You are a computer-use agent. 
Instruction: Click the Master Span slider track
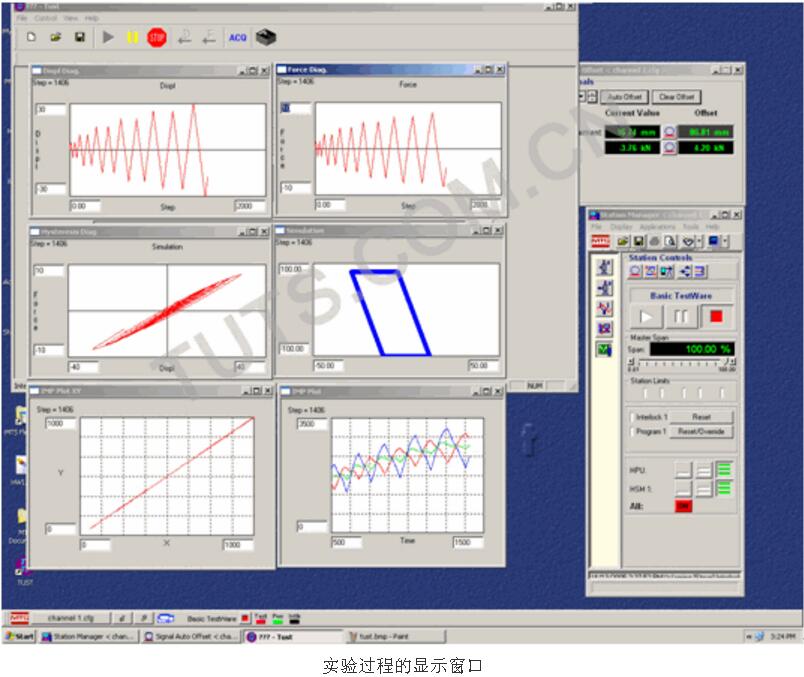(x=682, y=361)
